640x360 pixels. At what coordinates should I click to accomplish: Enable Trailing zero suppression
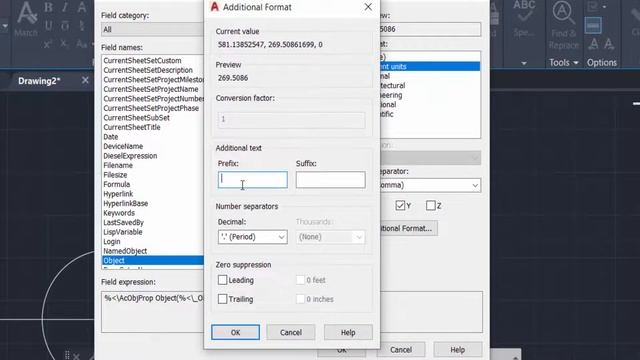[x=222, y=299]
